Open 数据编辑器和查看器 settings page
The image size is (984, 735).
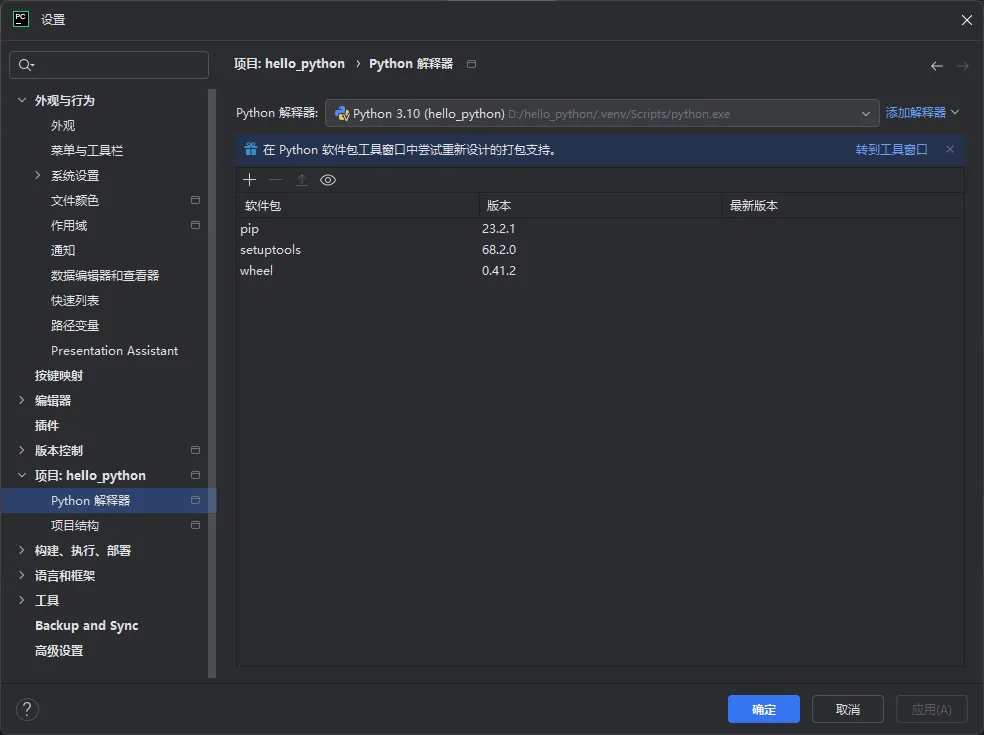[x=105, y=276]
